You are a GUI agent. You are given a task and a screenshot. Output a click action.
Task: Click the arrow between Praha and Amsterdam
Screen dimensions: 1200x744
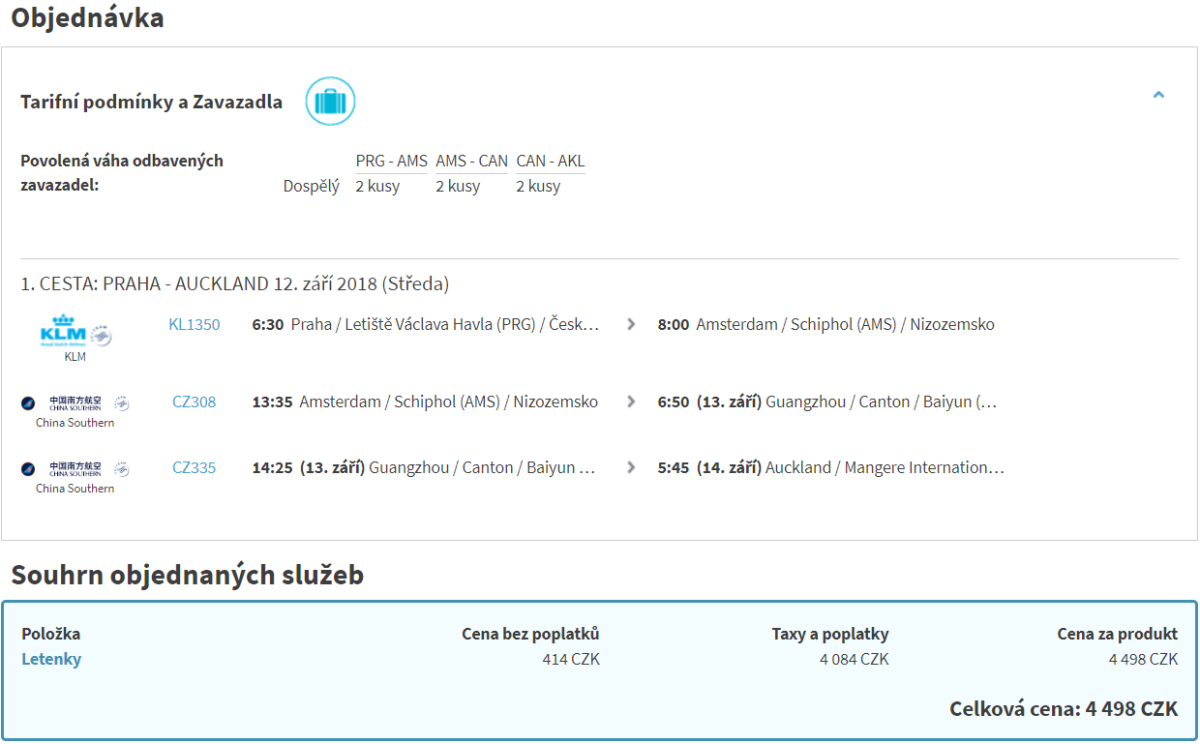coord(631,324)
